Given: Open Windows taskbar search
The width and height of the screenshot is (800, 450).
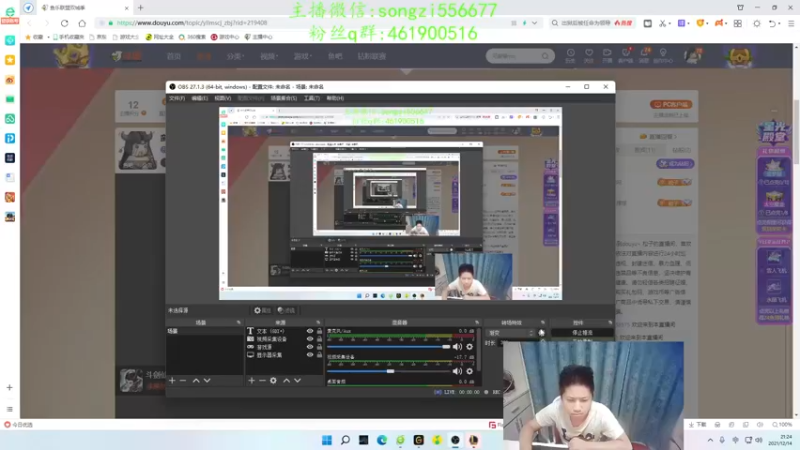Looking at the screenshot, I should (x=345, y=440).
